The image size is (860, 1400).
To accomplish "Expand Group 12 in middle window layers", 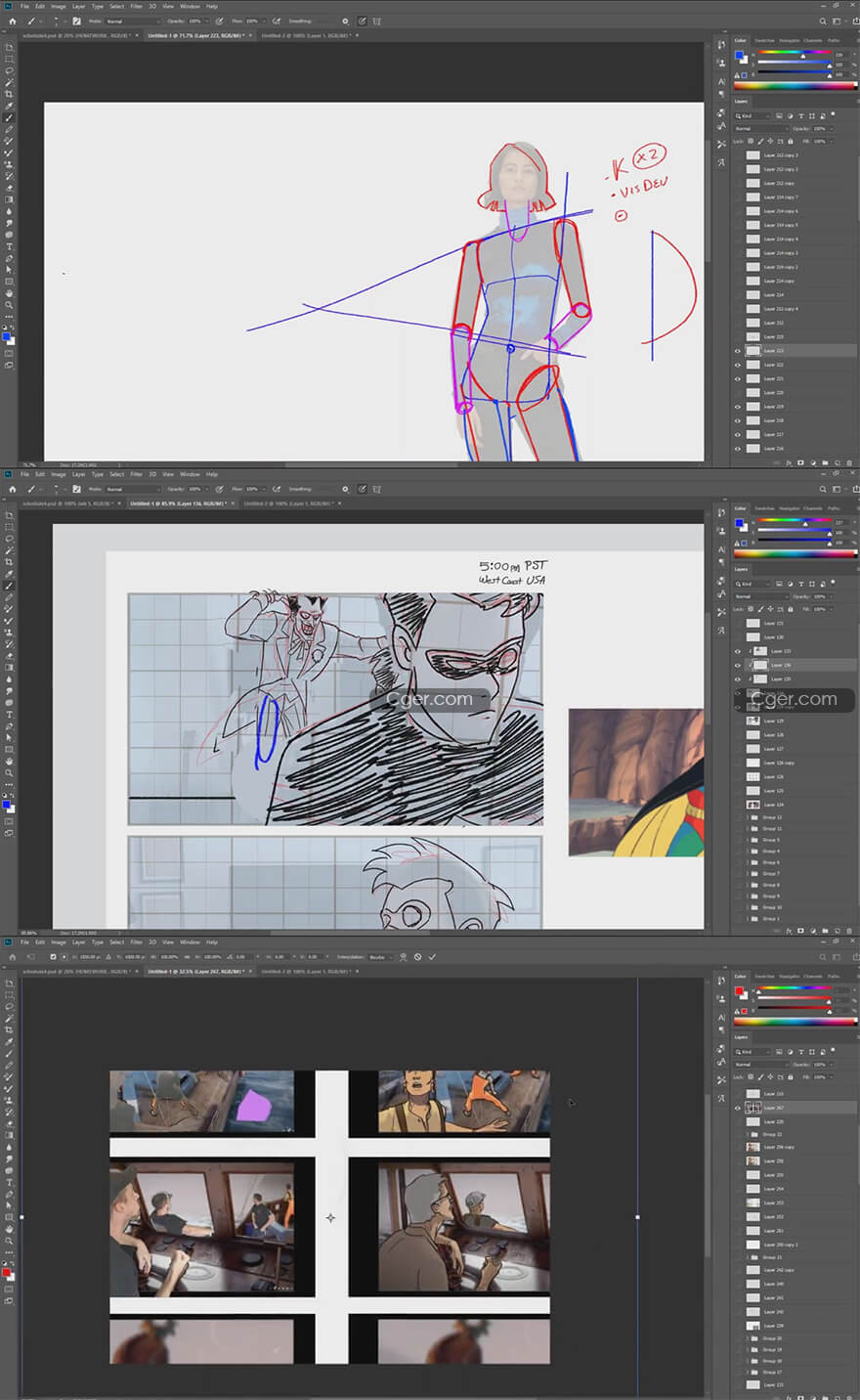I will (748, 817).
